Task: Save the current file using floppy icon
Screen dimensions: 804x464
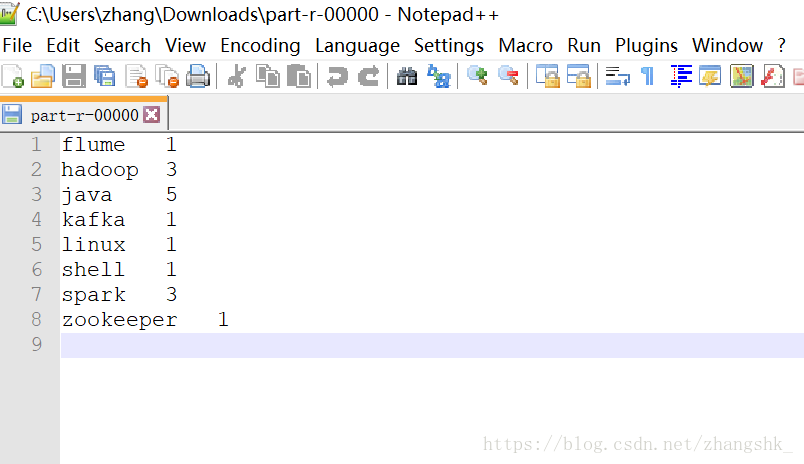Action: (73, 76)
